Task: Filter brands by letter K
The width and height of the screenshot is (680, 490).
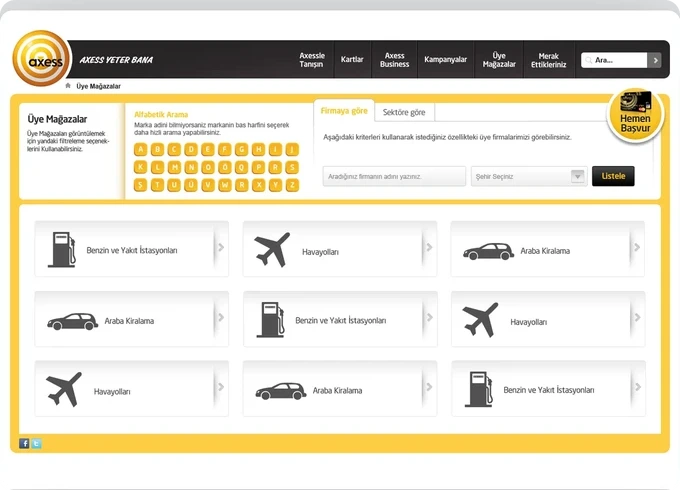Action: [x=140, y=167]
